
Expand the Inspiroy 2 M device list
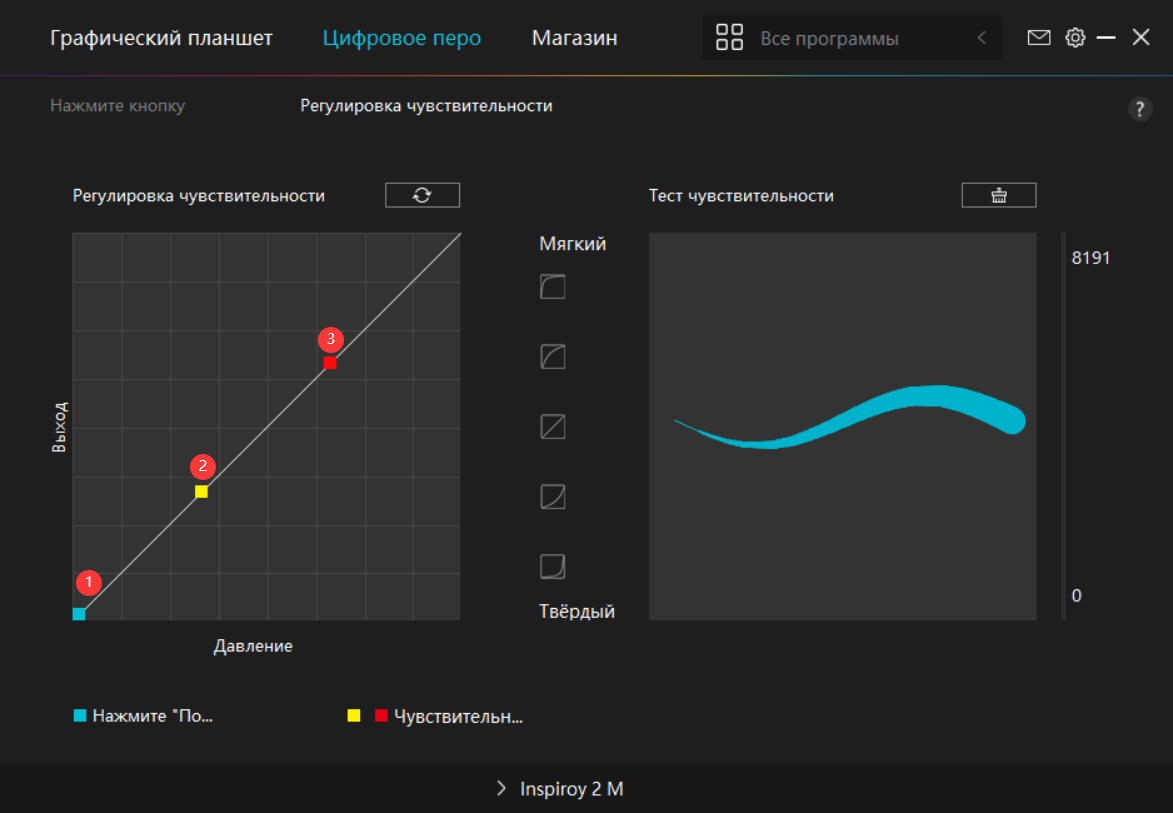(560, 789)
